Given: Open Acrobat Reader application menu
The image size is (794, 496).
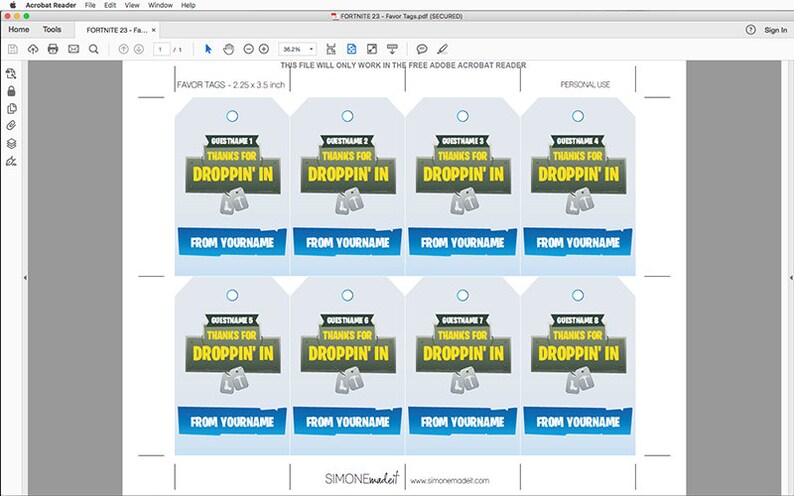Looking at the screenshot, I should [x=51, y=5].
